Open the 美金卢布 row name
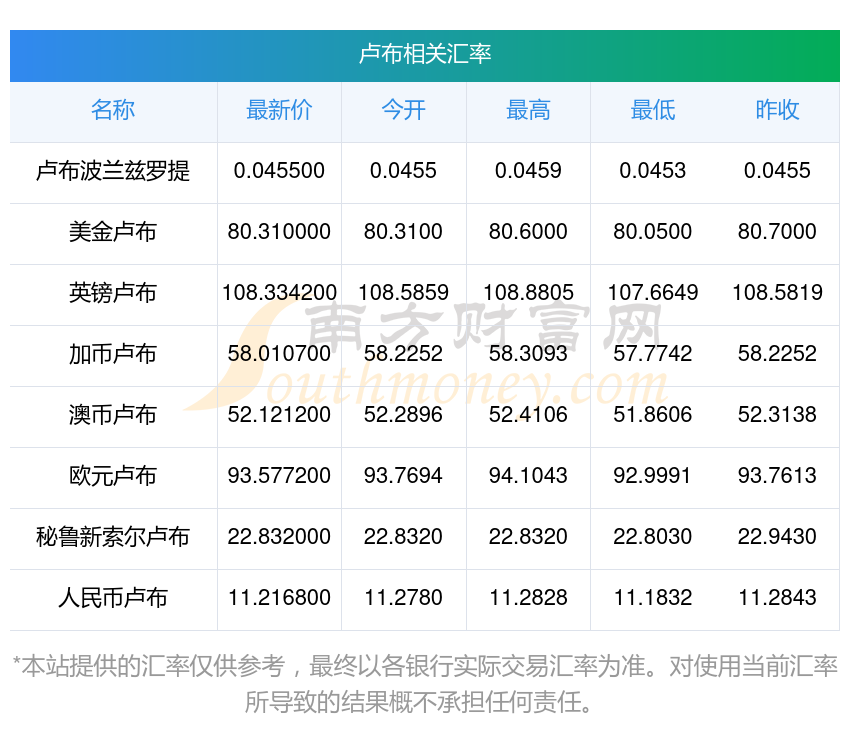 (x=113, y=232)
